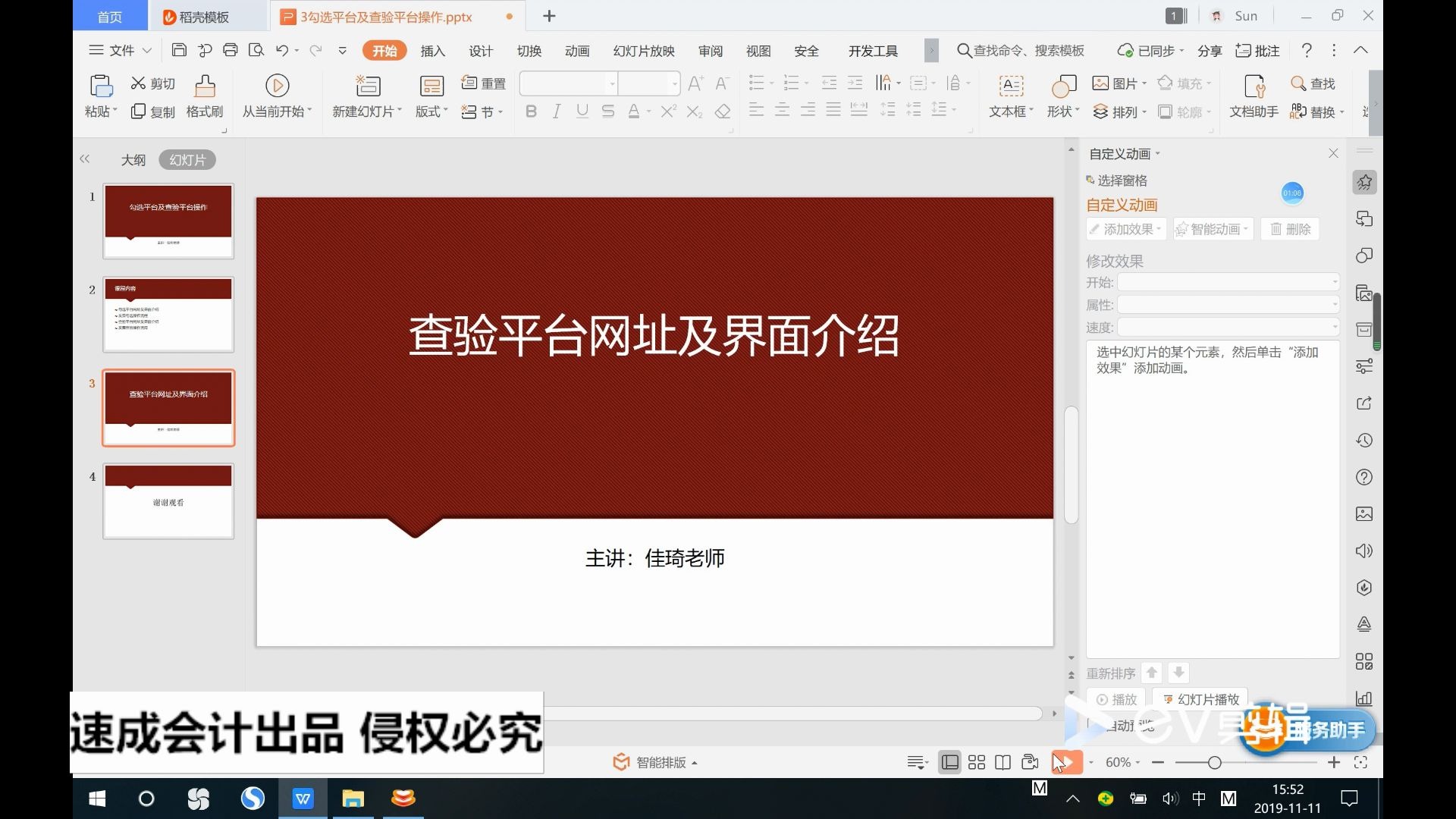Toggle Bold formatting button
1456x819 pixels.
[531, 111]
